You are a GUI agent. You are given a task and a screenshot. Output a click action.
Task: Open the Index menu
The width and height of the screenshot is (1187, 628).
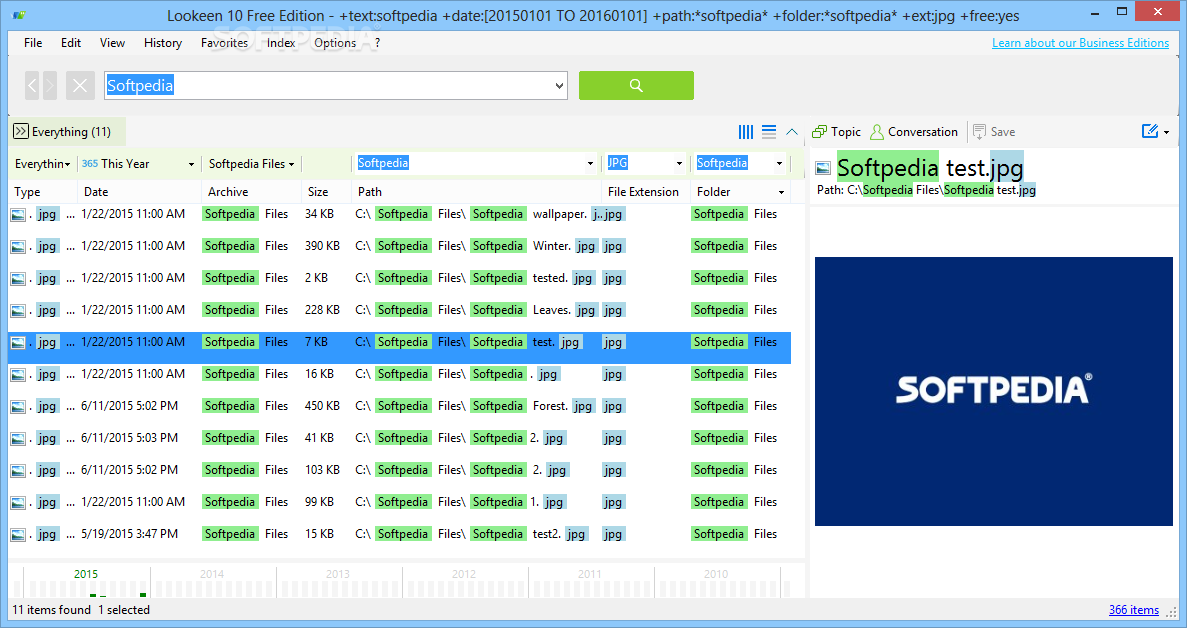click(281, 43)
